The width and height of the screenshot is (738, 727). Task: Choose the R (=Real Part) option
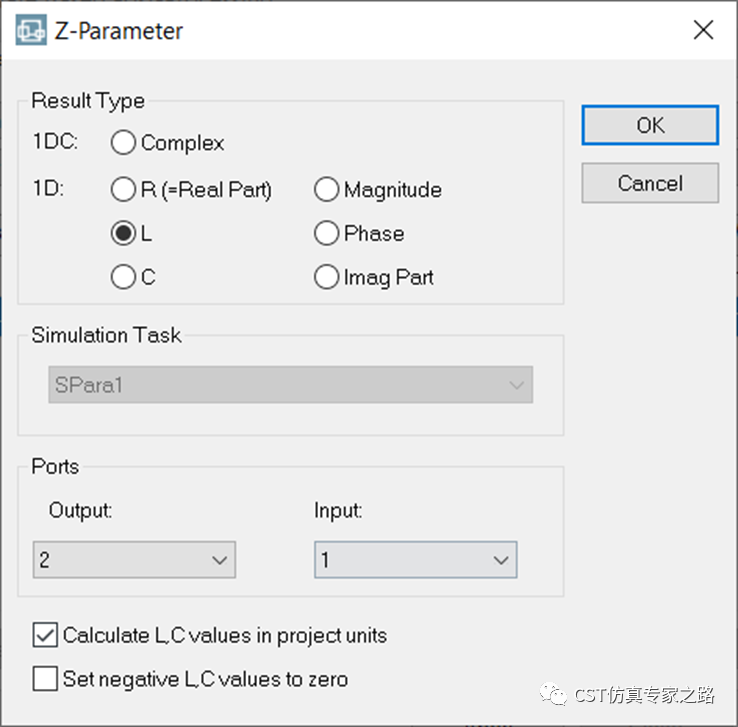[124, 190]
